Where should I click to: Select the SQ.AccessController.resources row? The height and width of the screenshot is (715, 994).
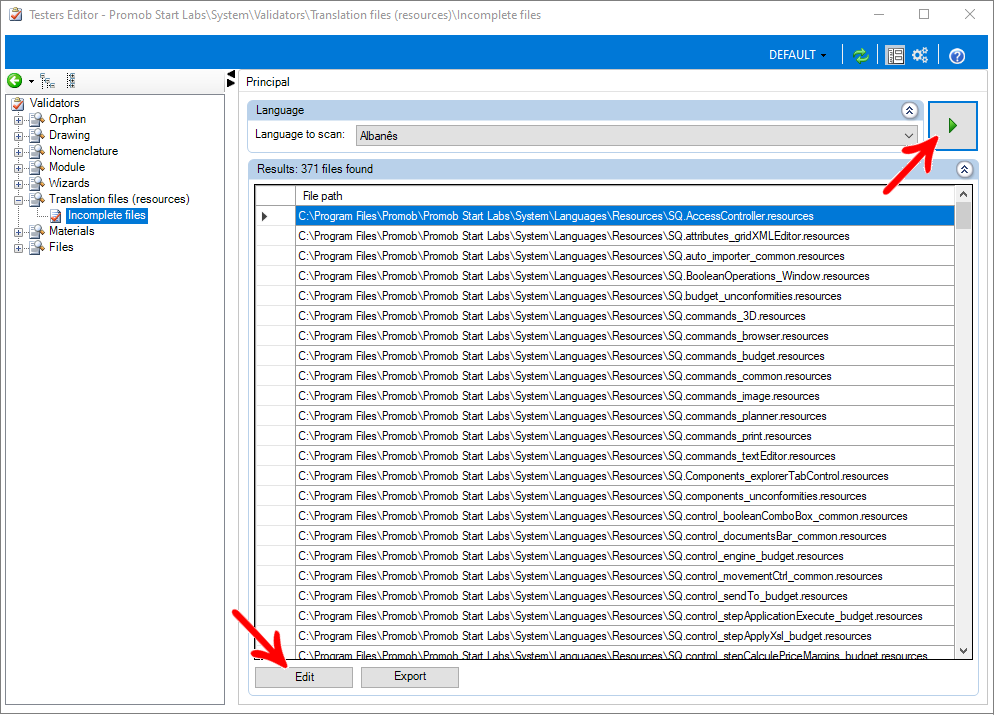tap(624, 216)
